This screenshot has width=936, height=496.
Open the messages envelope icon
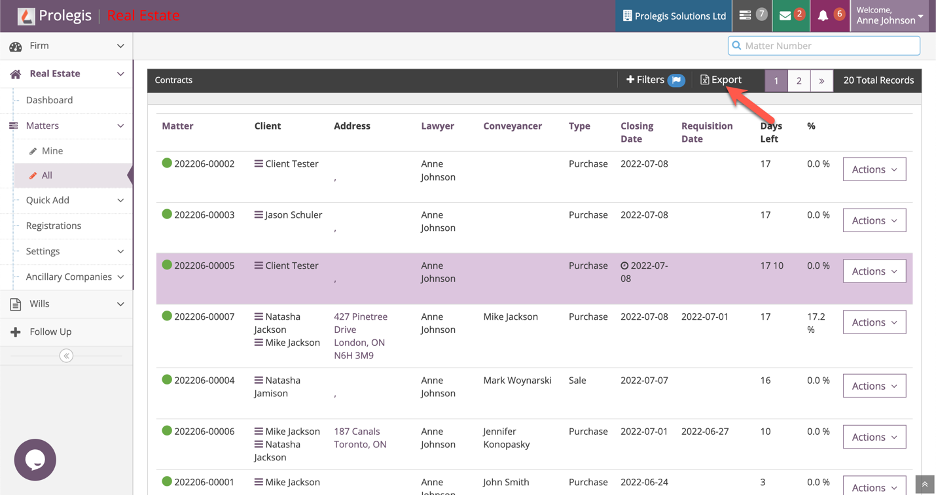(x=787, y=16)
